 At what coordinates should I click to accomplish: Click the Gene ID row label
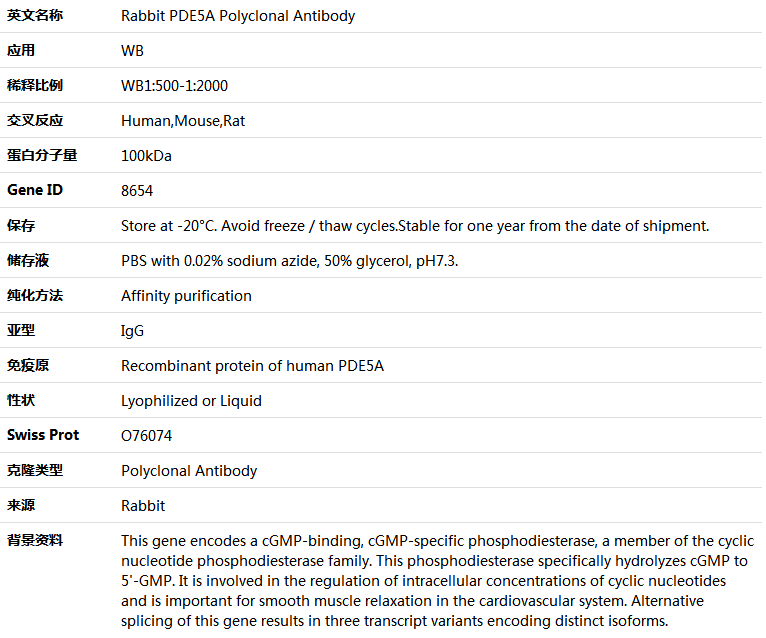pyautogui.click(x=35, y=190)
